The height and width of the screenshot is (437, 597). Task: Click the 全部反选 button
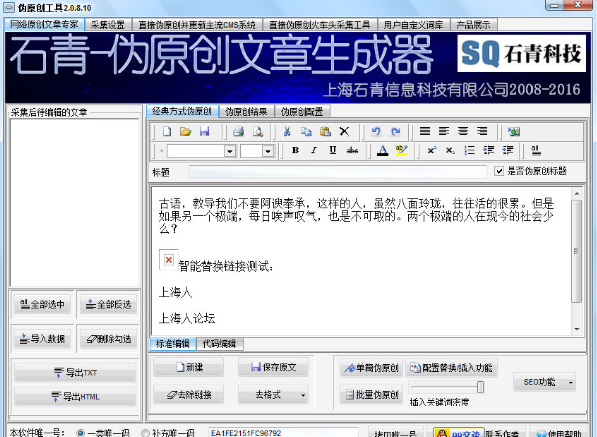[109, 304]
